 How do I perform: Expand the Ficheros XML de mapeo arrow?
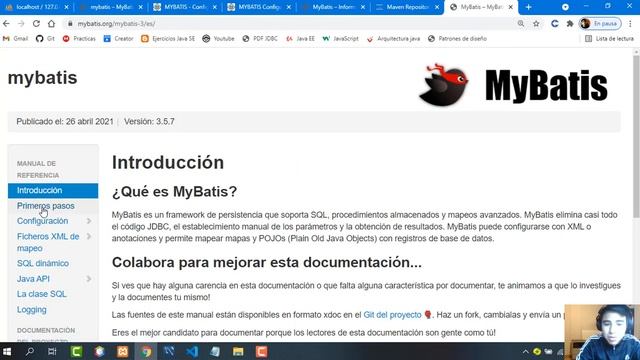[89, 236]
